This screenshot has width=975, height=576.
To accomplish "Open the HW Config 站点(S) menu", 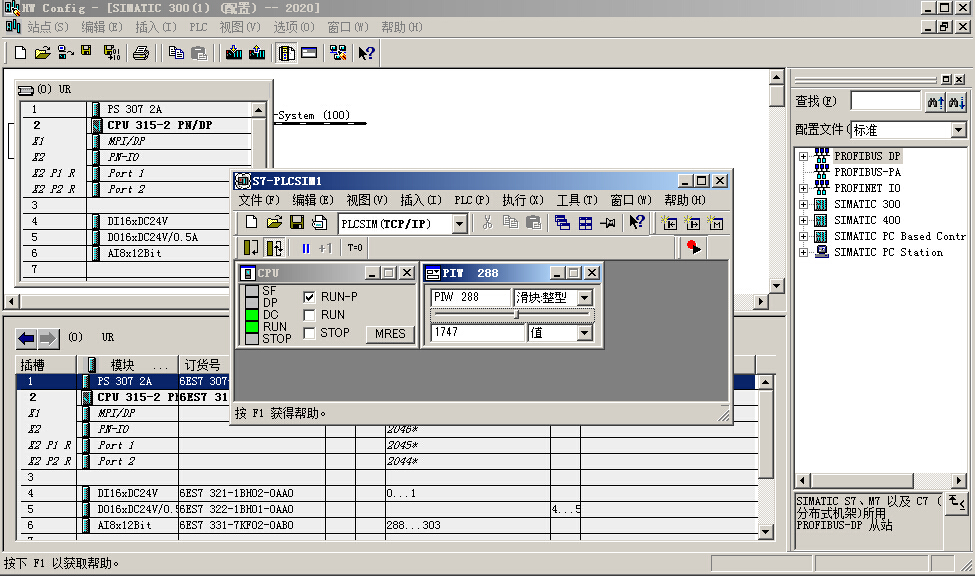I will [47, 27].
